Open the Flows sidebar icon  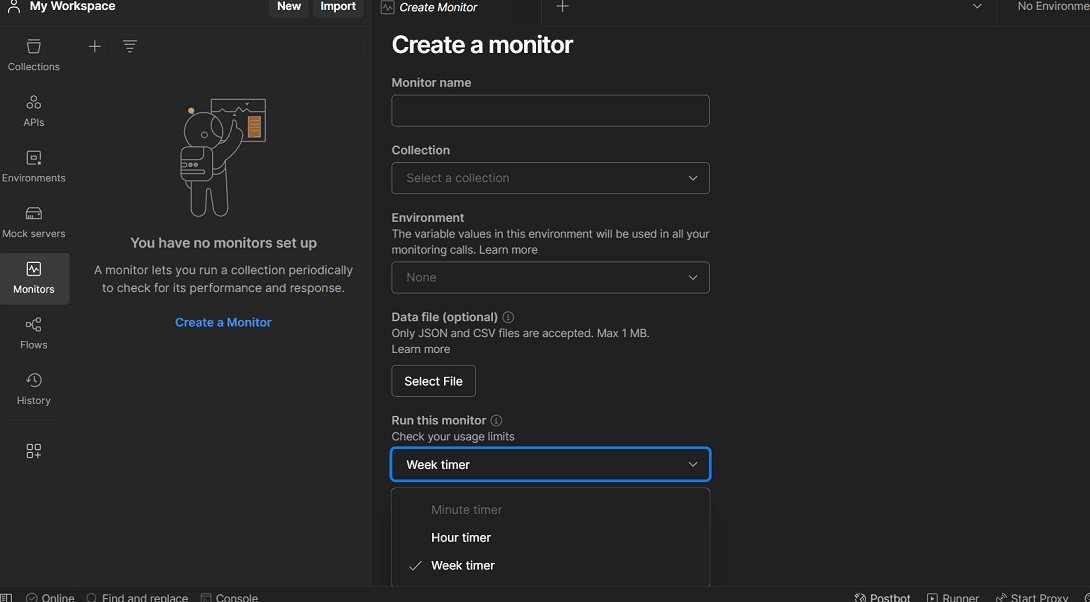click(34, 333)
